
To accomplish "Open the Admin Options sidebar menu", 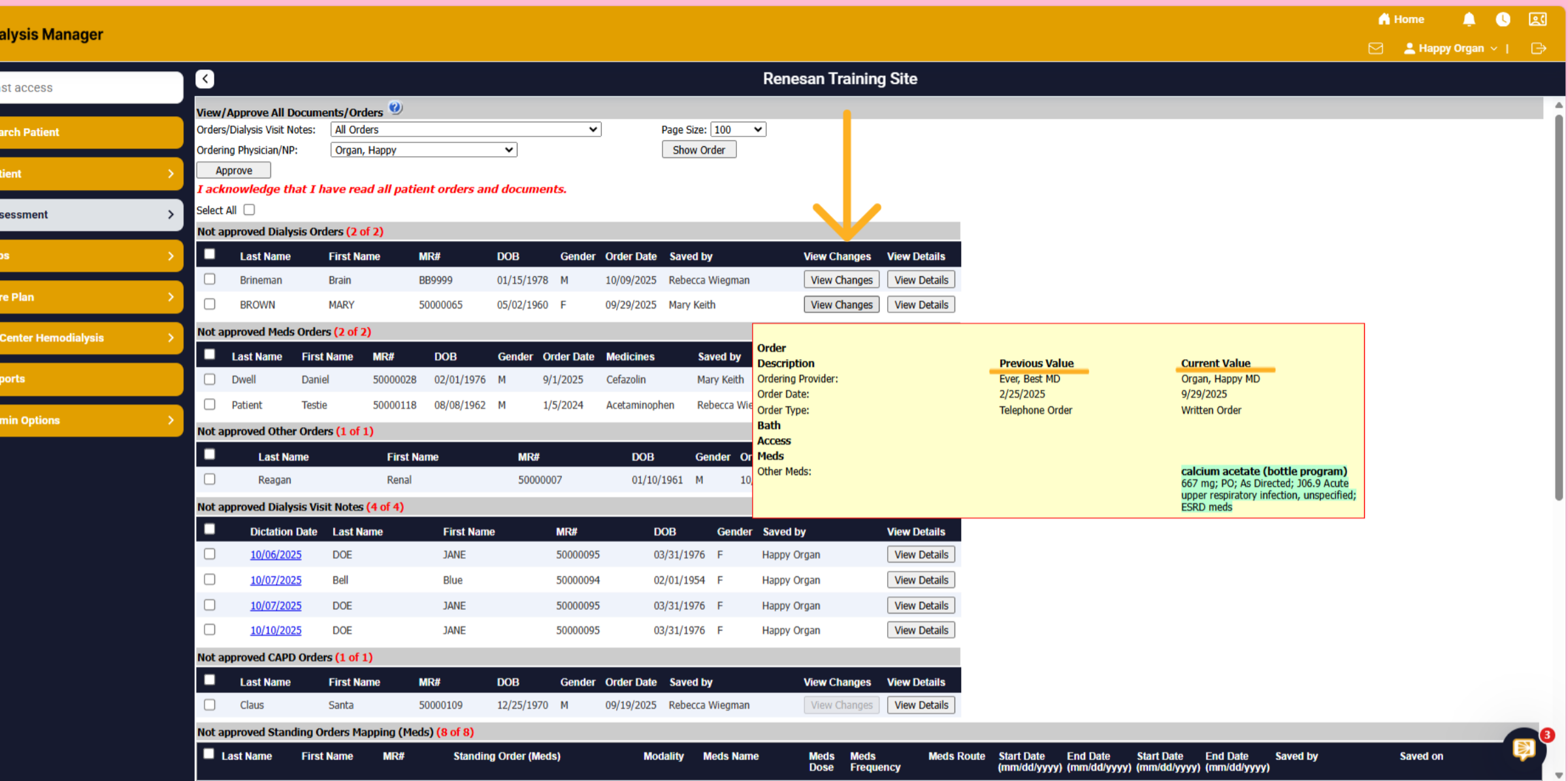I will (90, 420).
